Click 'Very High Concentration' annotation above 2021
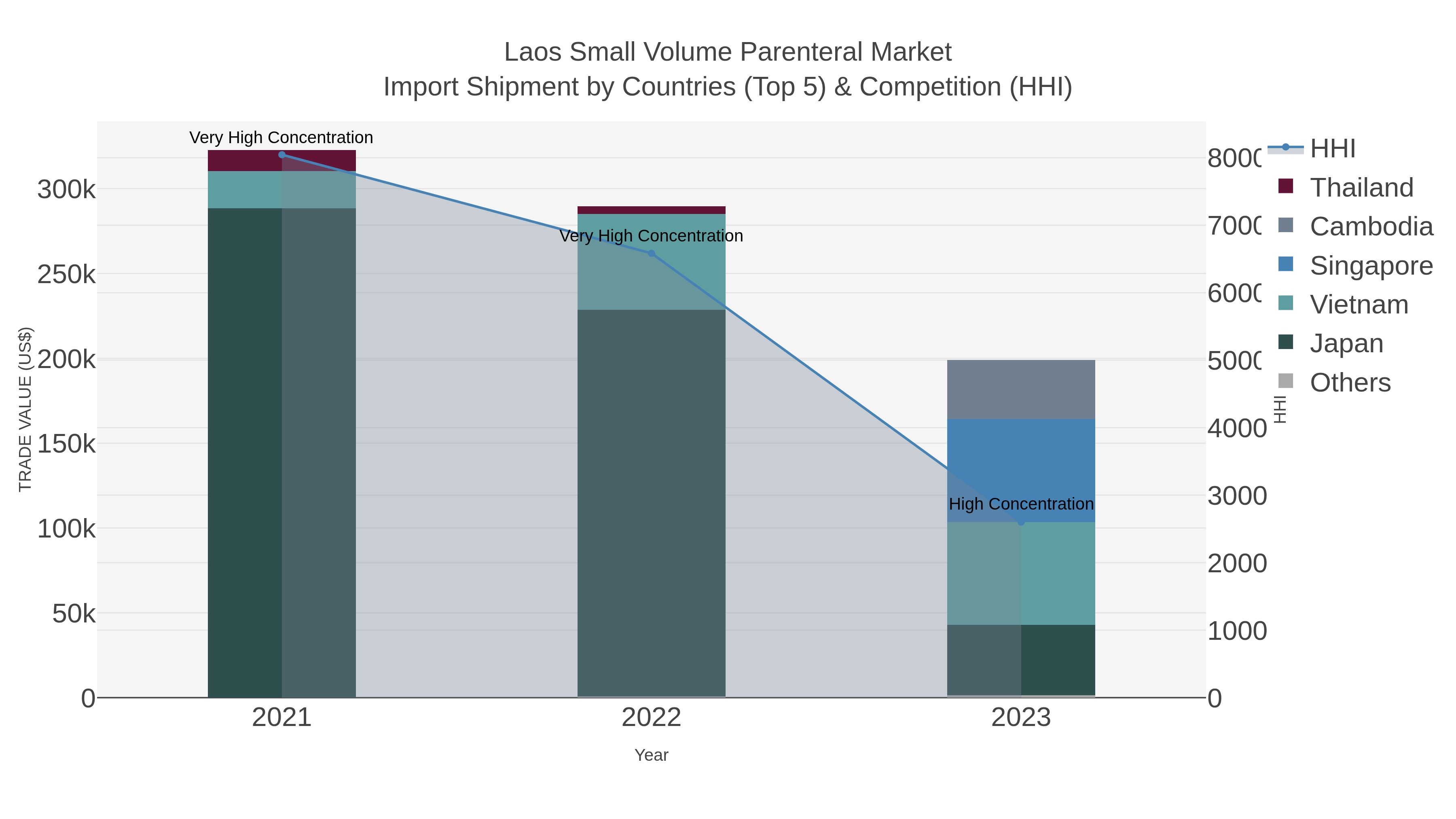1456x819 pixels. tap(281, 138)
